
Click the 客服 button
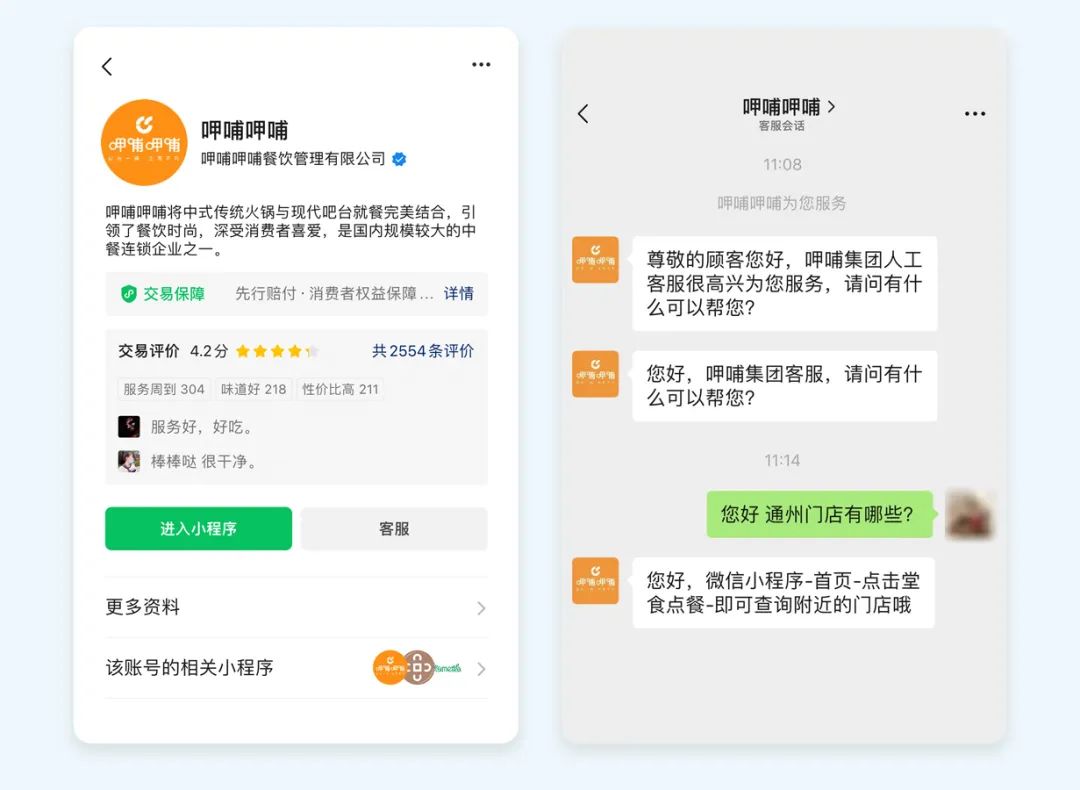(394, 528)
